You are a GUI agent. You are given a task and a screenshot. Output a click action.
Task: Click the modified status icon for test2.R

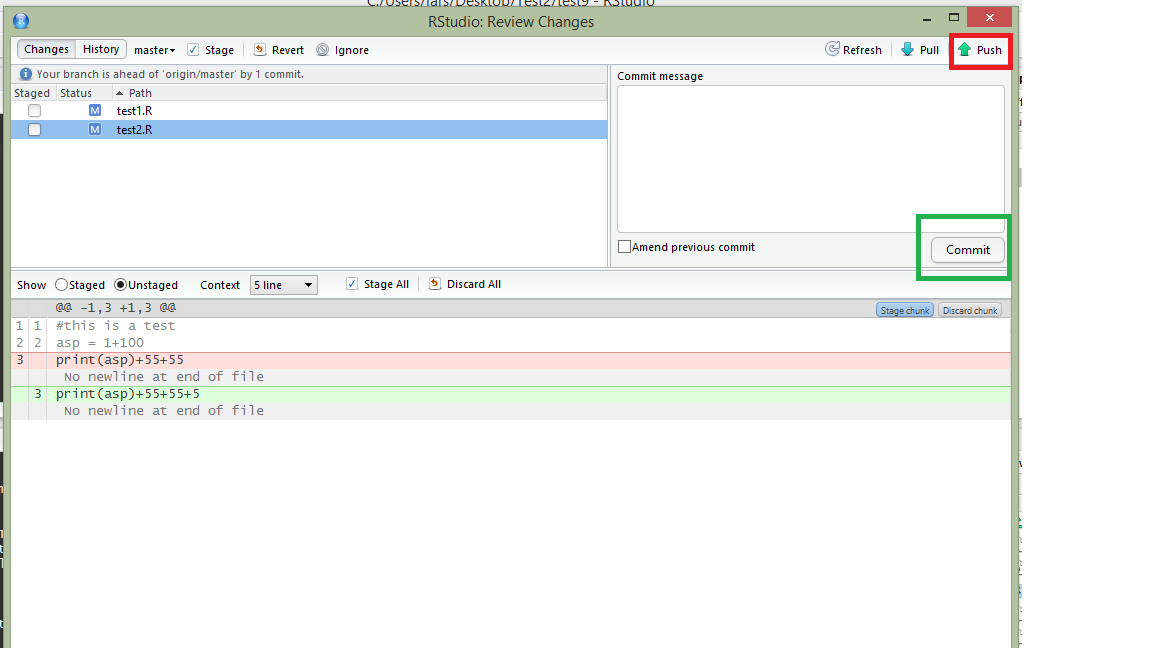coord(95,129)
